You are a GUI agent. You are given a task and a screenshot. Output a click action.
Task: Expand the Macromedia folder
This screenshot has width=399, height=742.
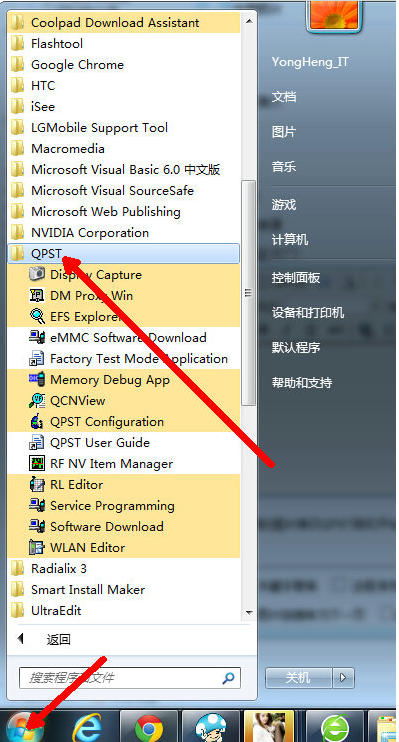click(x=124, y=149)
